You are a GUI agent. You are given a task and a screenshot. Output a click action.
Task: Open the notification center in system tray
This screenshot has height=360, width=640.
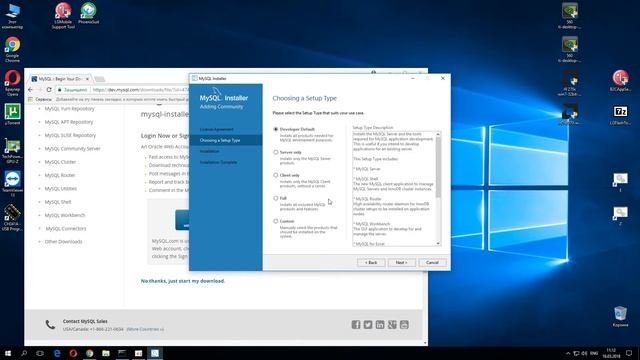[629, 353]
